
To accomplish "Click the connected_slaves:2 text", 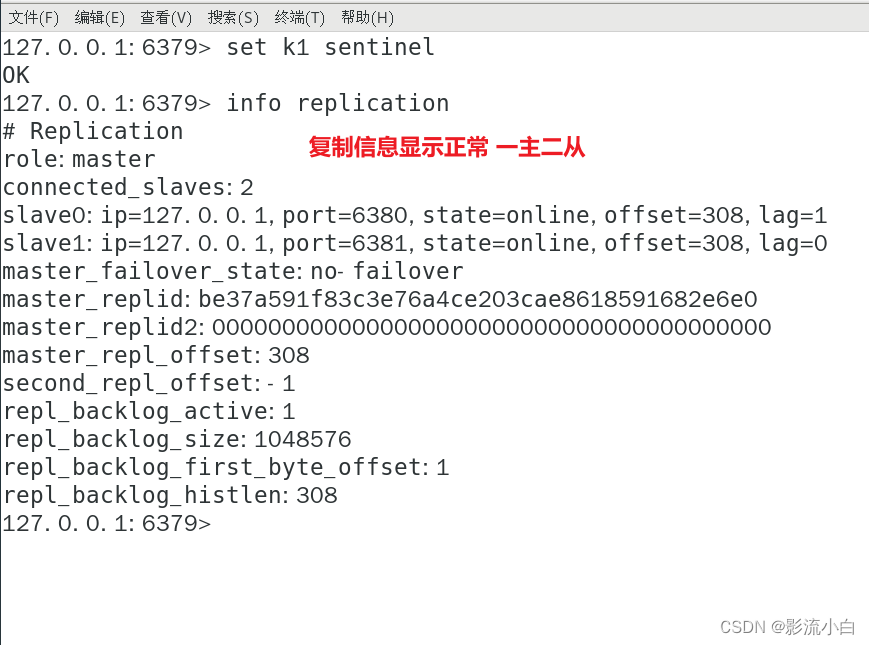I will coord(126,186).
